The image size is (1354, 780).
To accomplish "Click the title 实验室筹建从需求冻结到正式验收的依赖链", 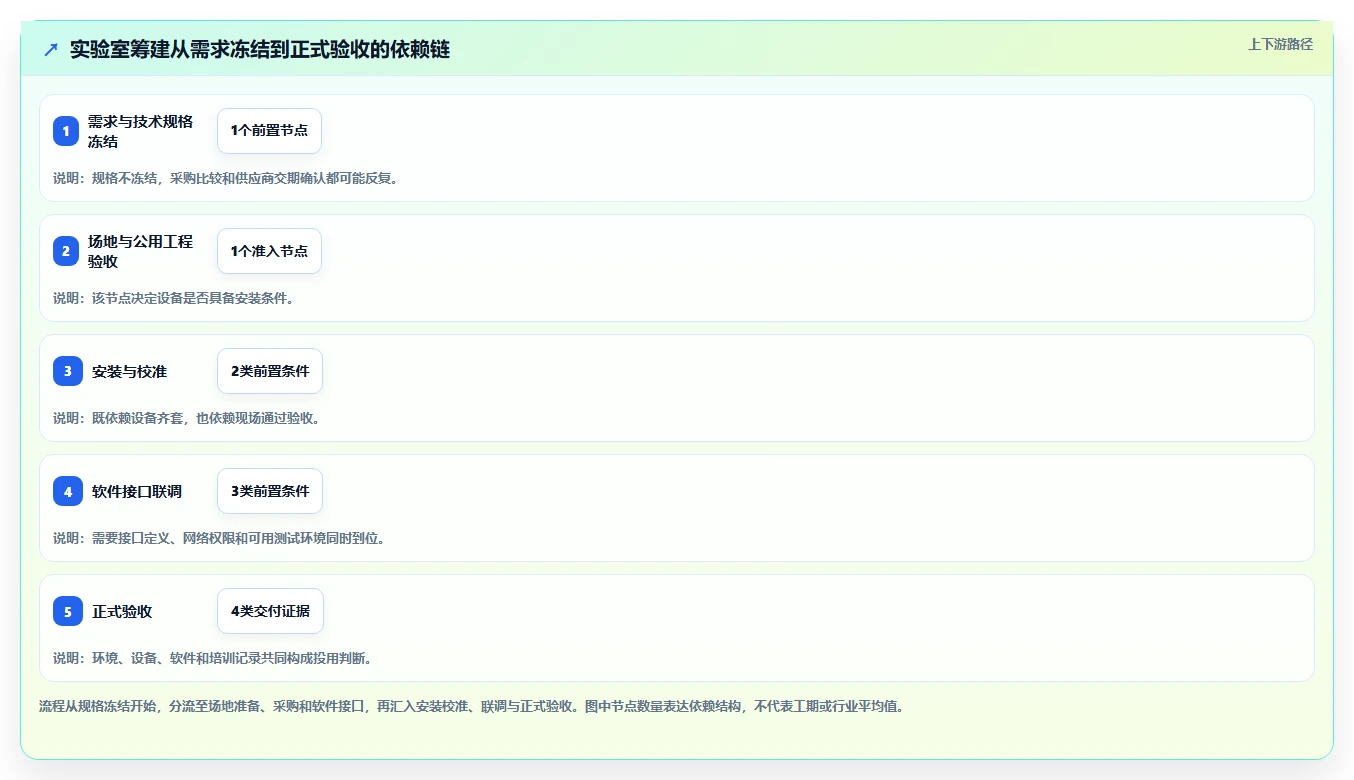I will [x=260, y=49].
